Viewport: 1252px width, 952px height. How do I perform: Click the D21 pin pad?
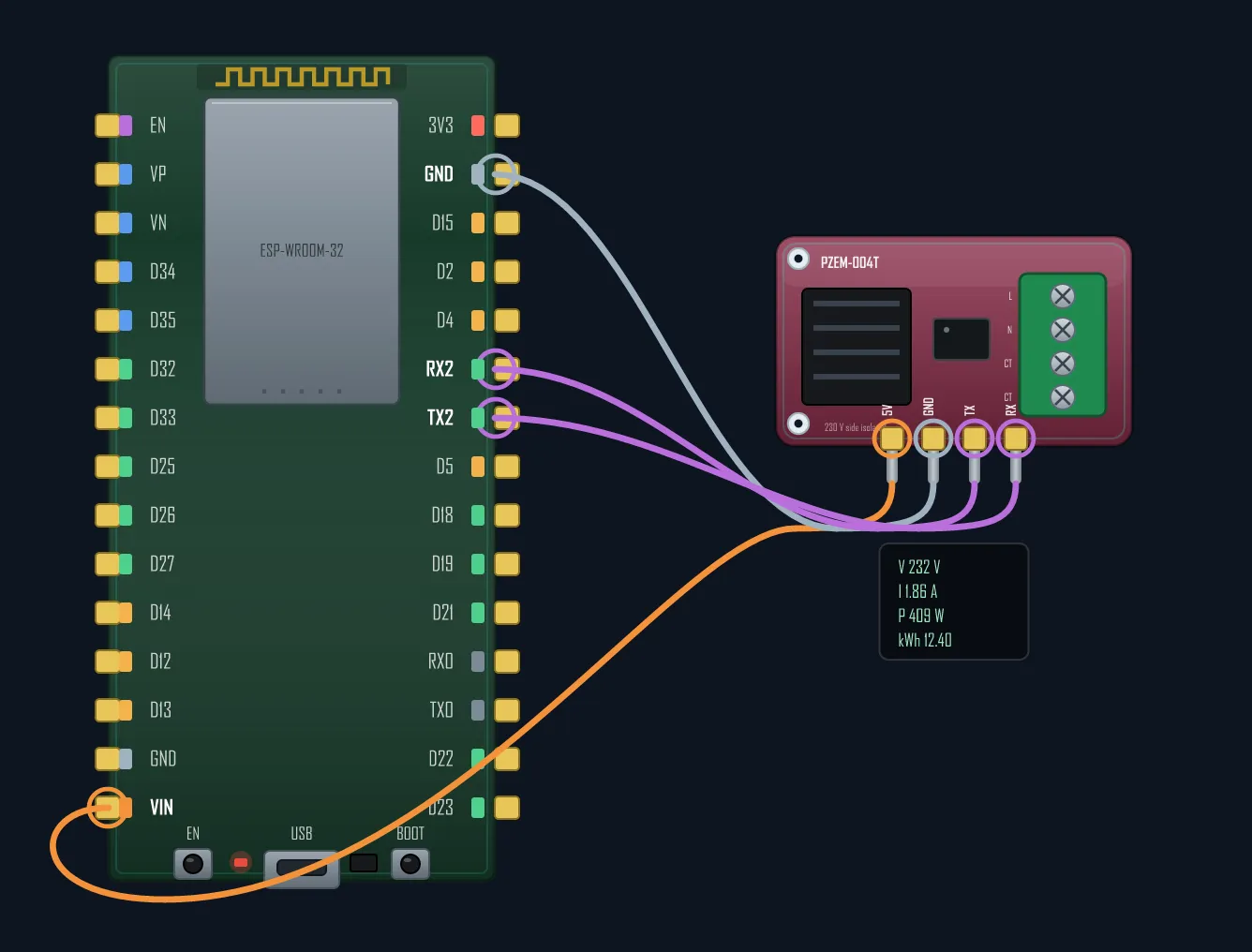point(507,613)
